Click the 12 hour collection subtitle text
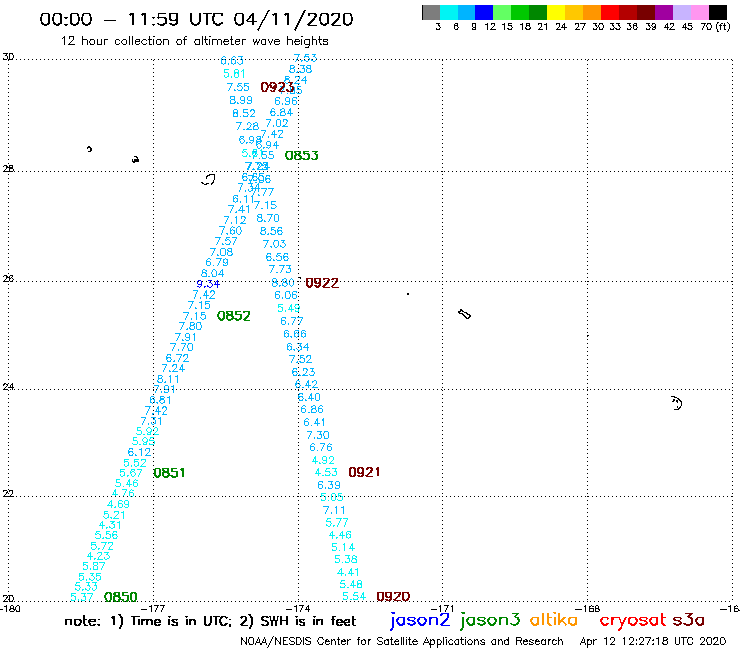 click(x=194, y=41)
